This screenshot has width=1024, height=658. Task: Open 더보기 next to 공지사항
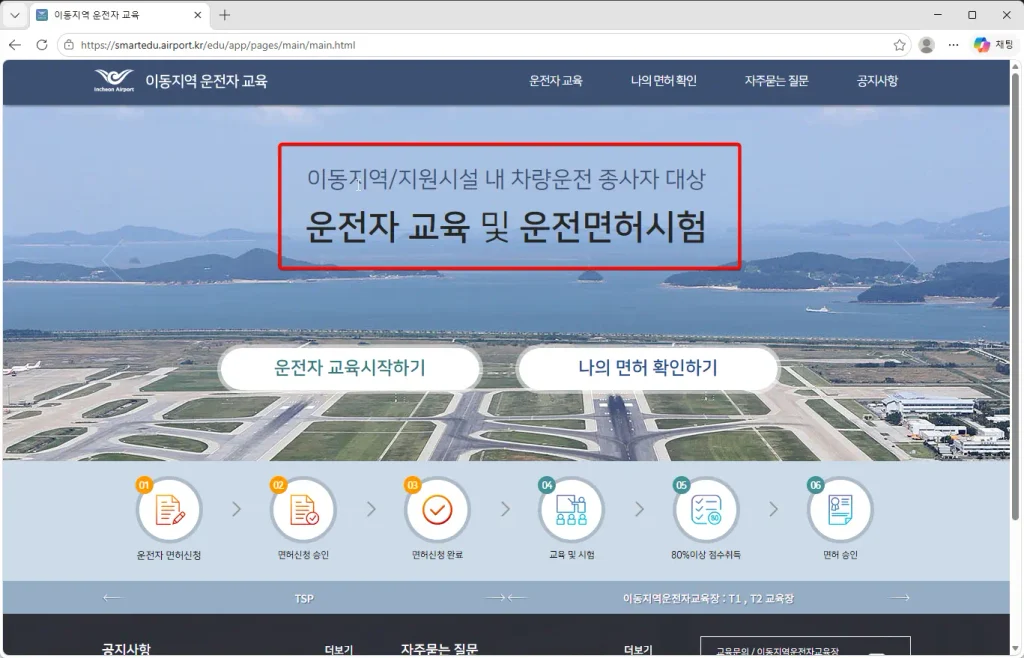pos(338,650)
